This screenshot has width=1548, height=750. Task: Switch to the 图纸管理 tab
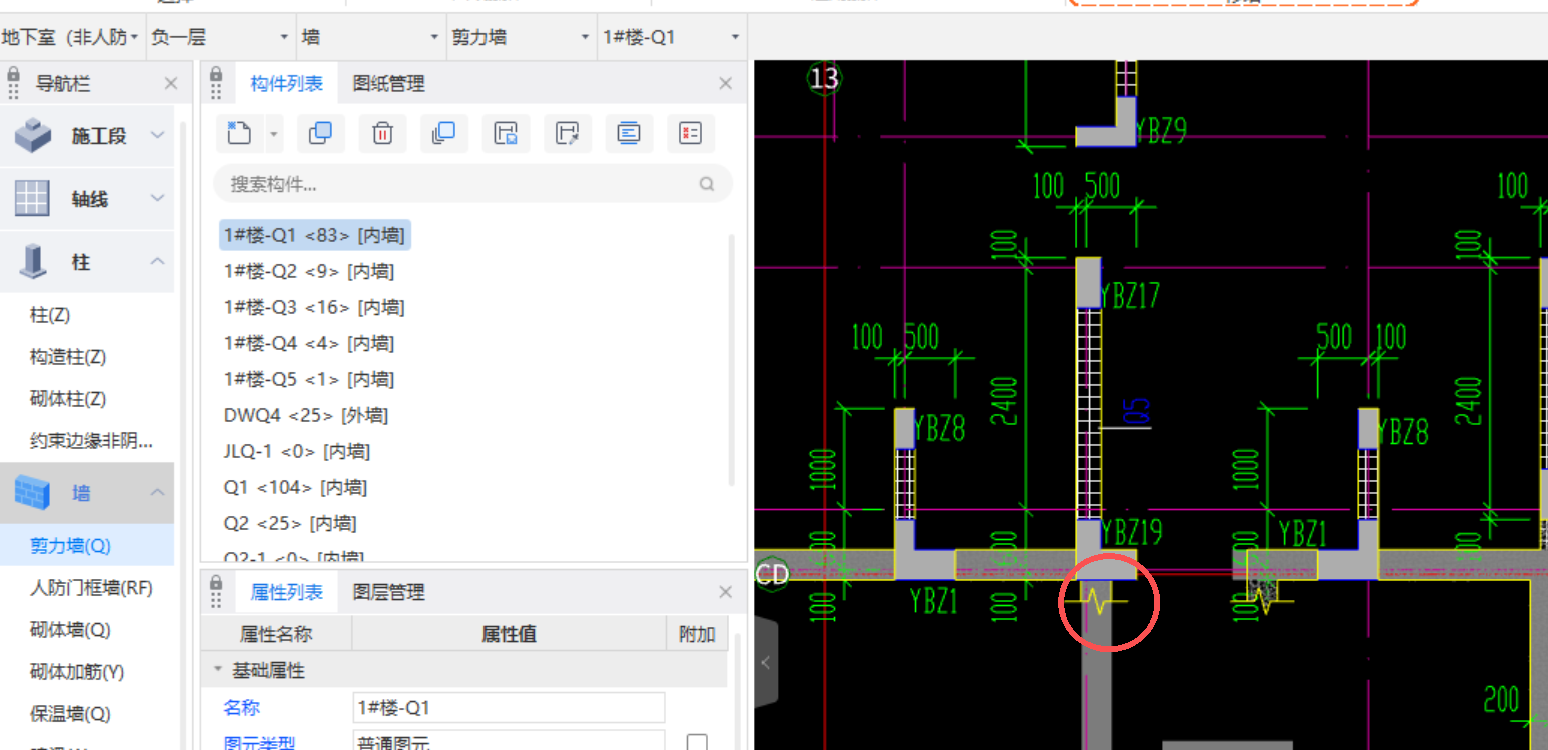388,84
